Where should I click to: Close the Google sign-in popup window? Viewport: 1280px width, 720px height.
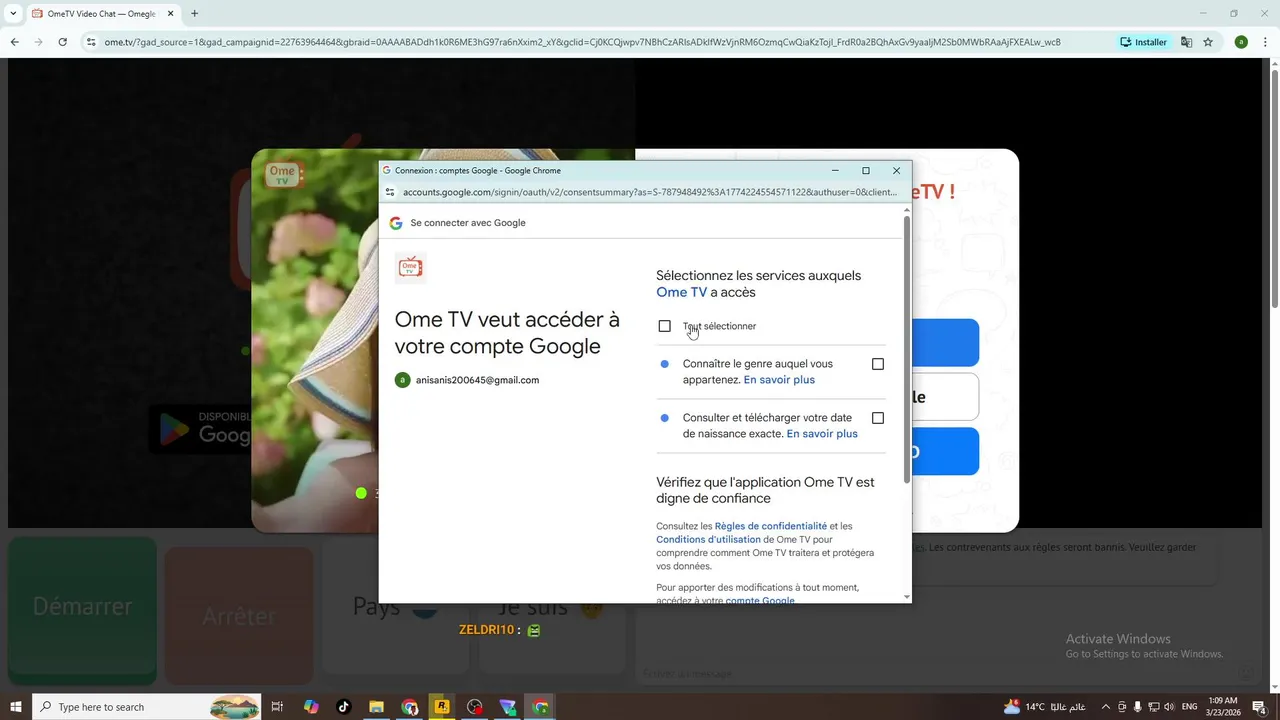896,170
